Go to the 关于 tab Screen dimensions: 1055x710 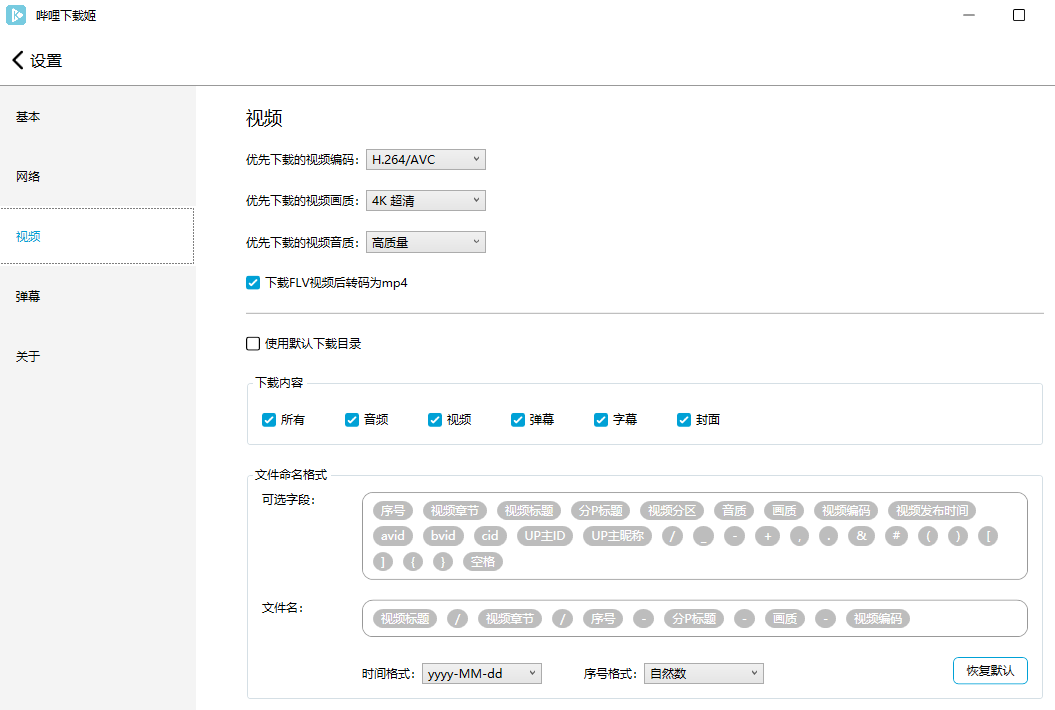pyautogui.click(x=28, y=357)
